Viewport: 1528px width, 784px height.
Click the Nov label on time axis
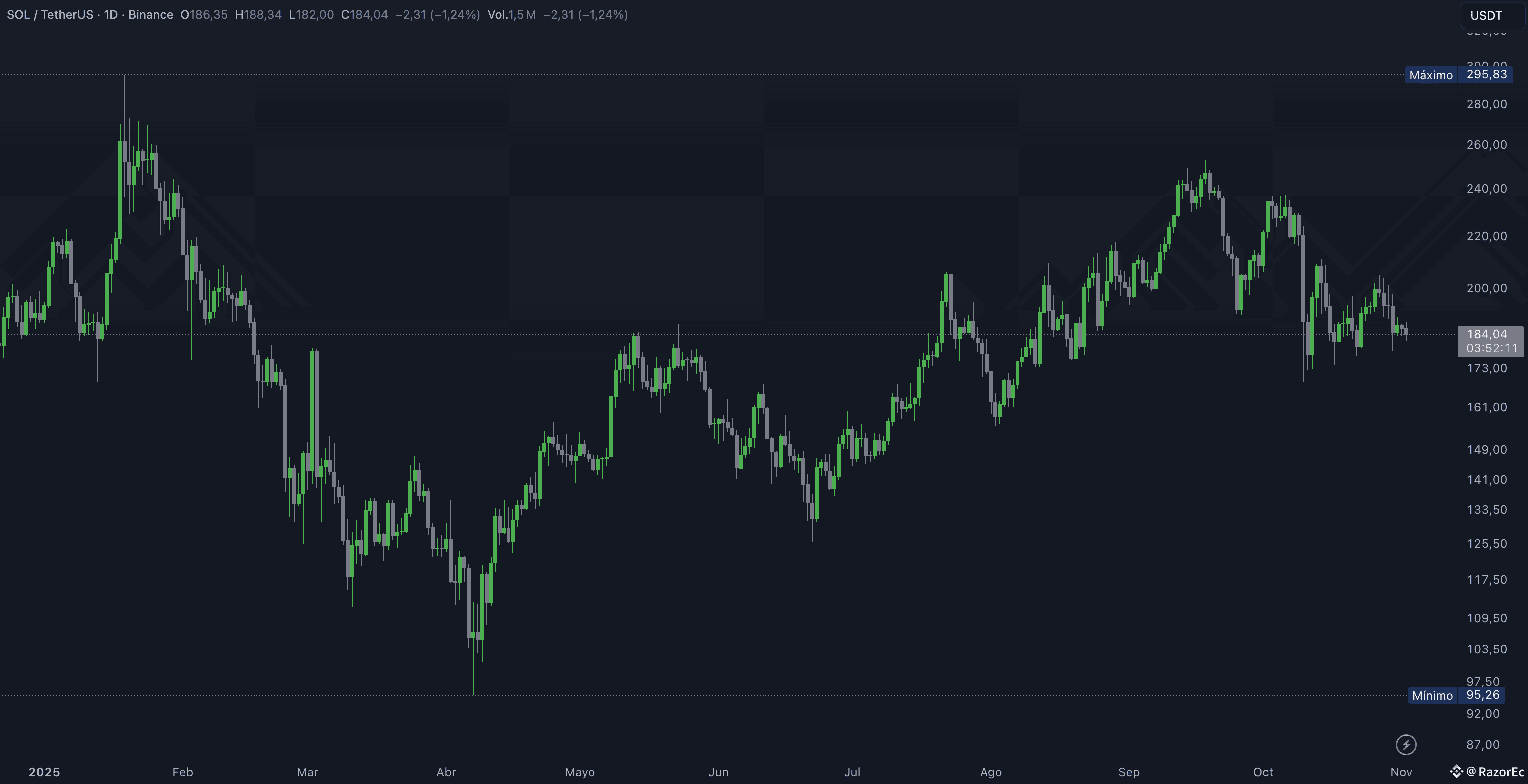pyautogui.click(x=1401, y=772)
